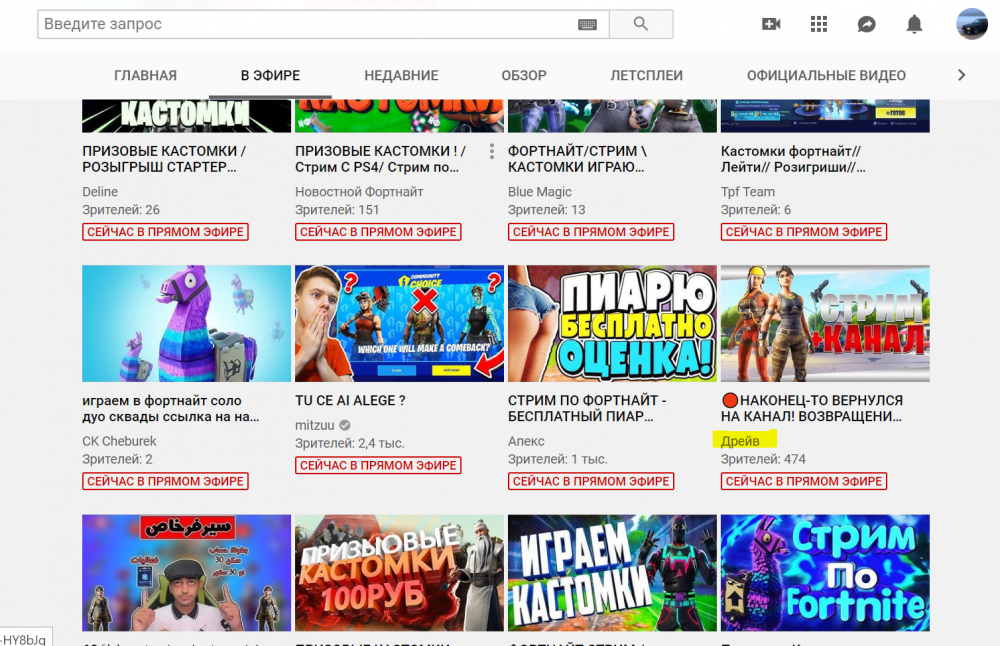The image size is (1000, 646).
Task: Open the Стрим По Fortnite thumbnail
Action: point(825,573)
